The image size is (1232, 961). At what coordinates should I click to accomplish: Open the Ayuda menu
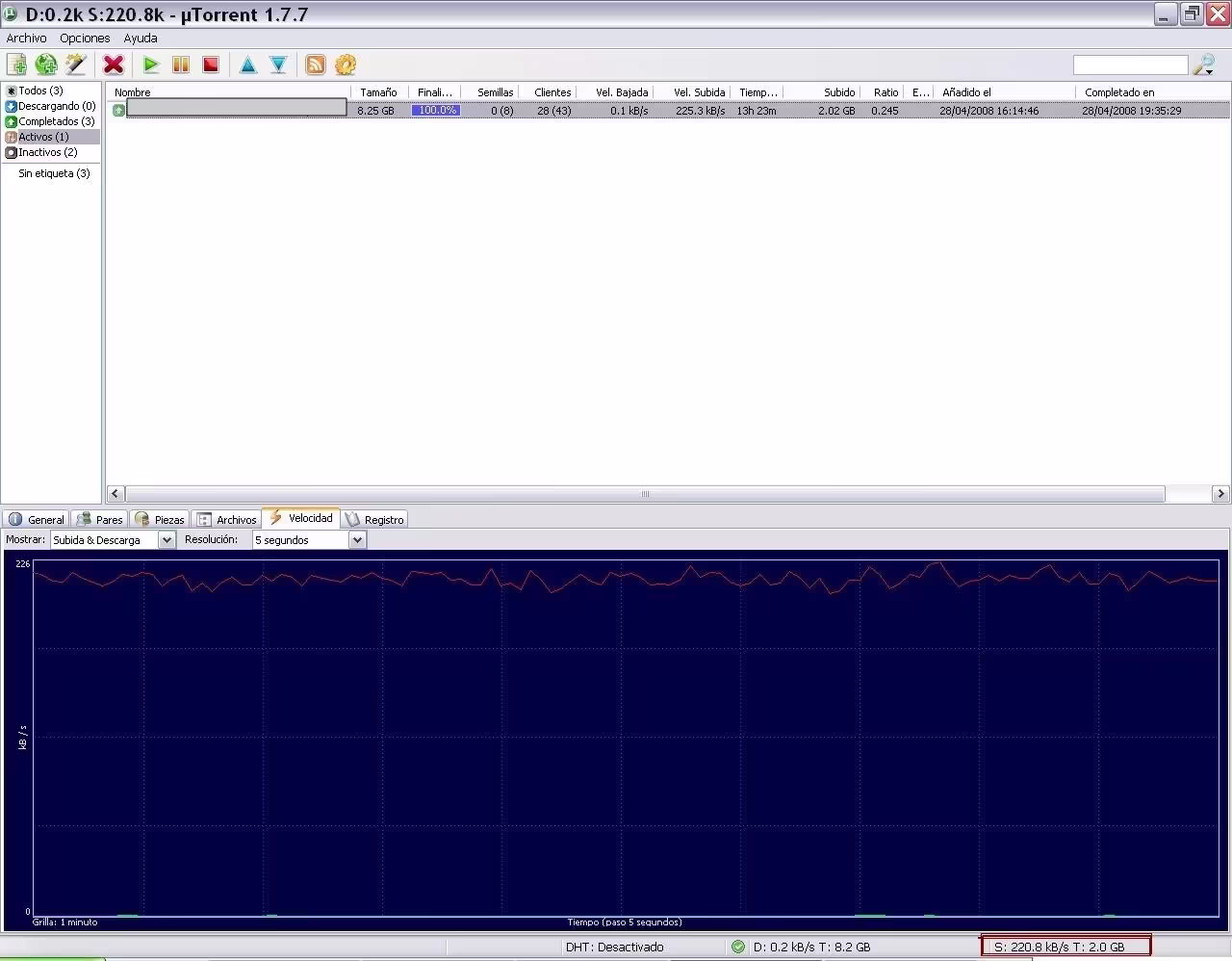(141, 38)
